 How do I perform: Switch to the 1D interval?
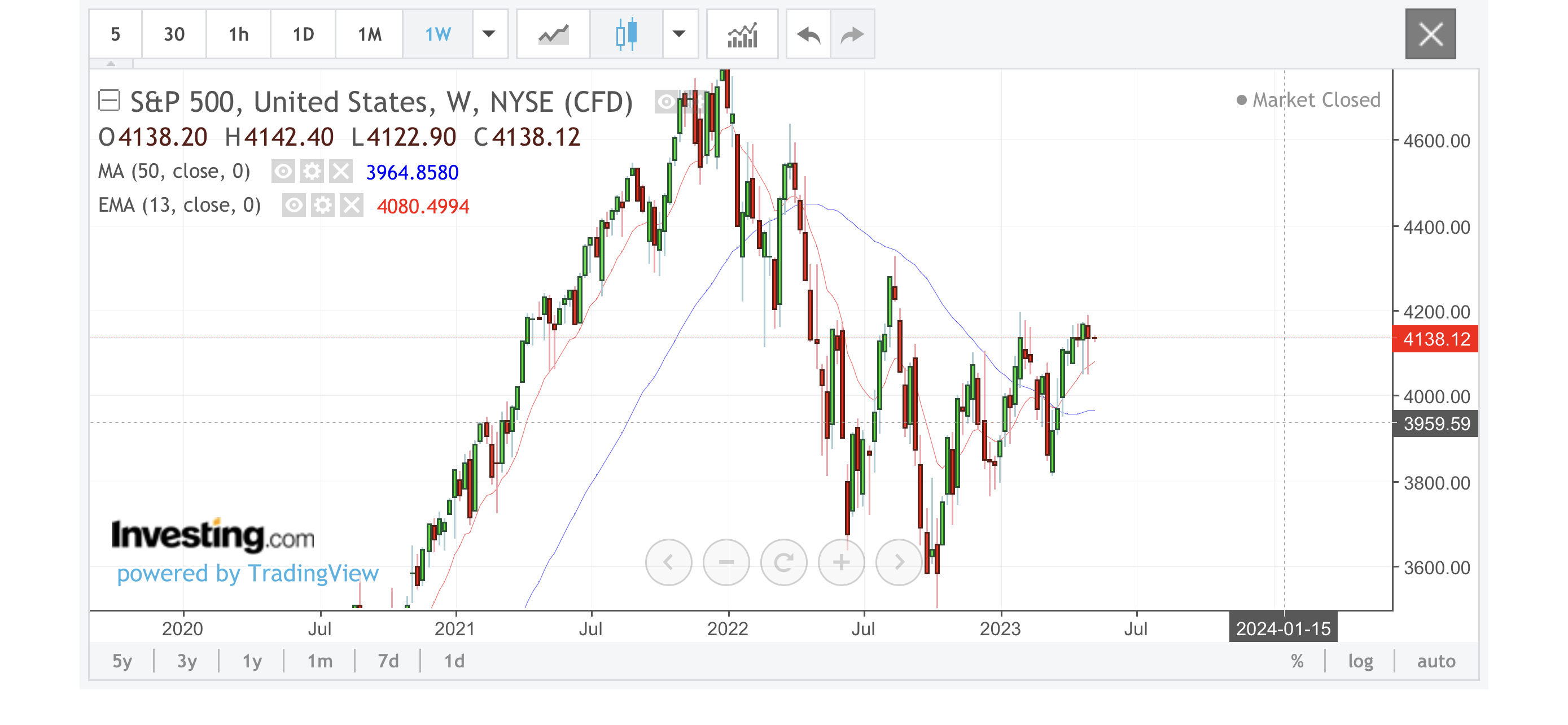[x=303, y=34]
